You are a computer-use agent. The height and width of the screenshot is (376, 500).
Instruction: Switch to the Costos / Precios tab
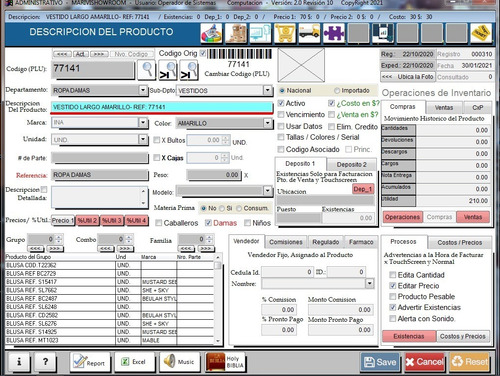460,242
